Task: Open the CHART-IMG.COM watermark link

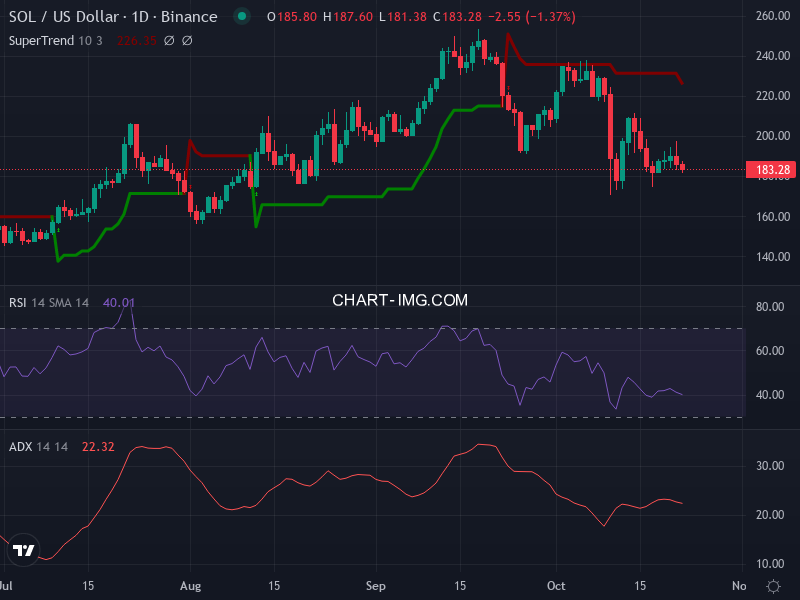Action: point(400,300)
